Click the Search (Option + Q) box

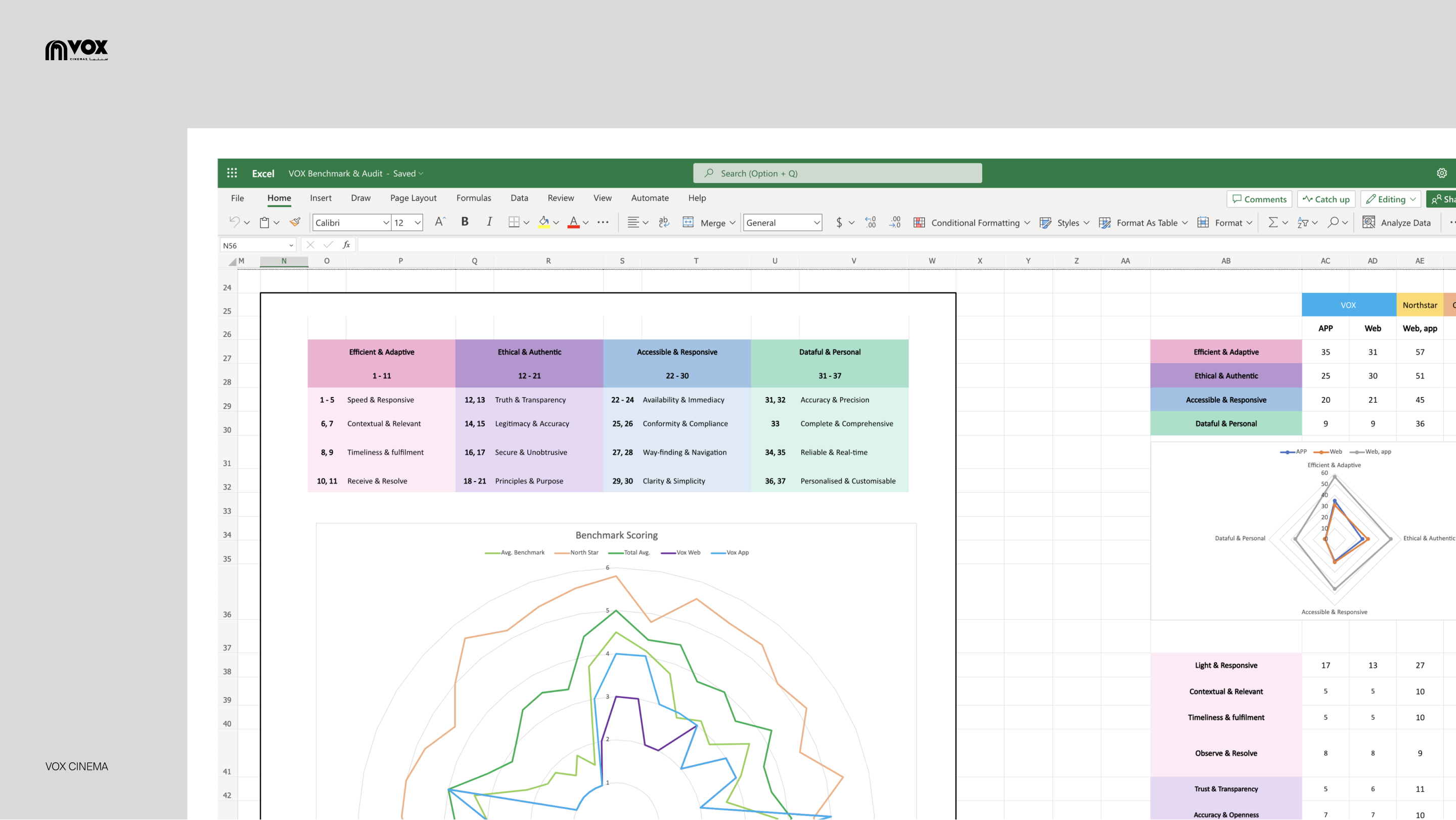(x=838, y=173)
